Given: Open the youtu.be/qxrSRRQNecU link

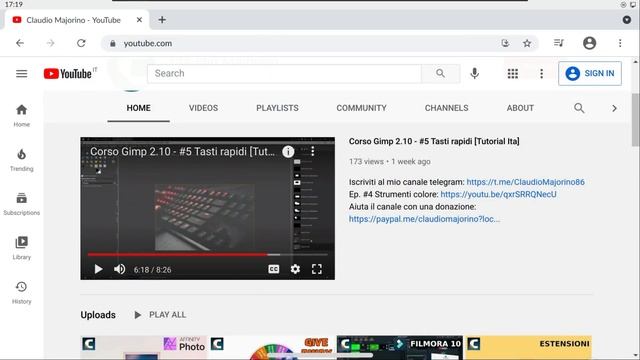Looking at the screenshot, I should click(498, 194).
